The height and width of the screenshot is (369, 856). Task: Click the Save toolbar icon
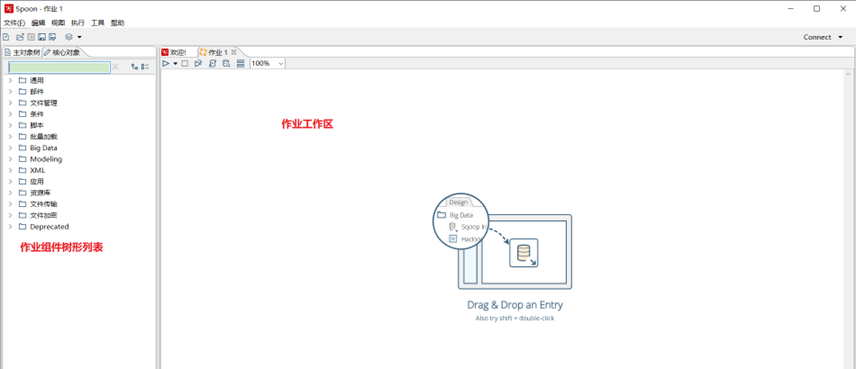[41, 37]
